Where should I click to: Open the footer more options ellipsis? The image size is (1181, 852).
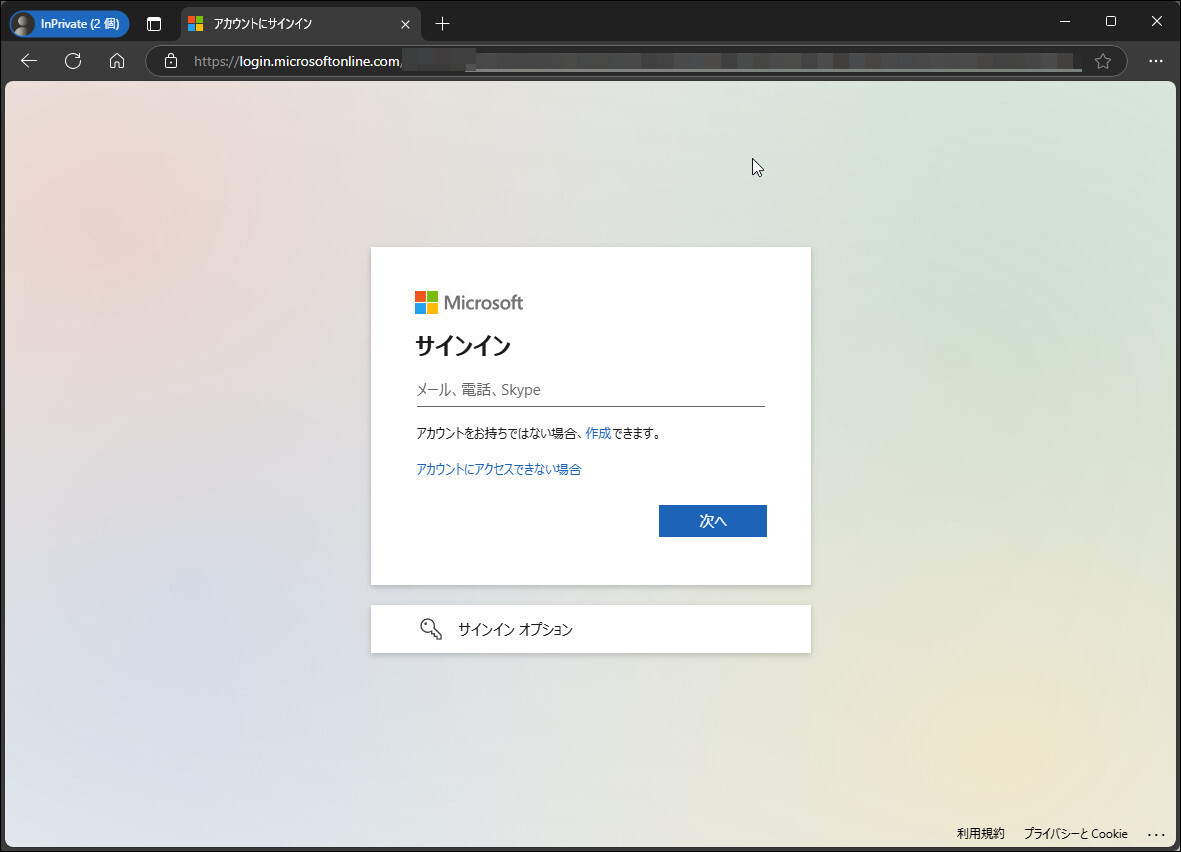pyautogui.click(x=1156, y=834)
